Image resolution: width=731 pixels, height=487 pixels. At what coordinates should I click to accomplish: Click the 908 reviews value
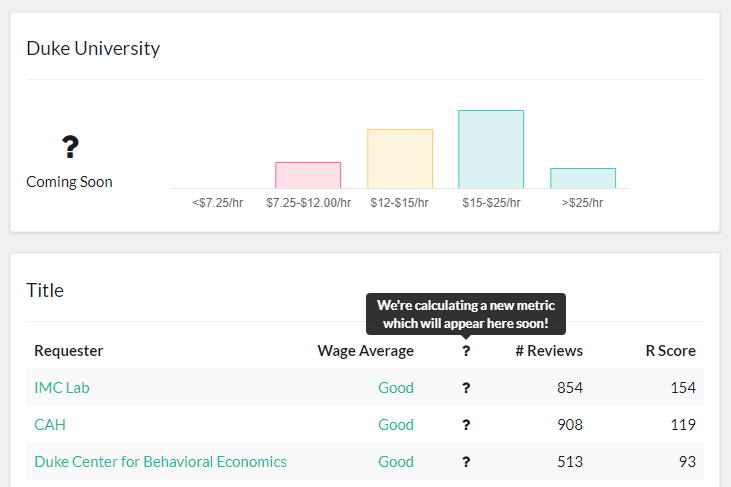point(570,425)
